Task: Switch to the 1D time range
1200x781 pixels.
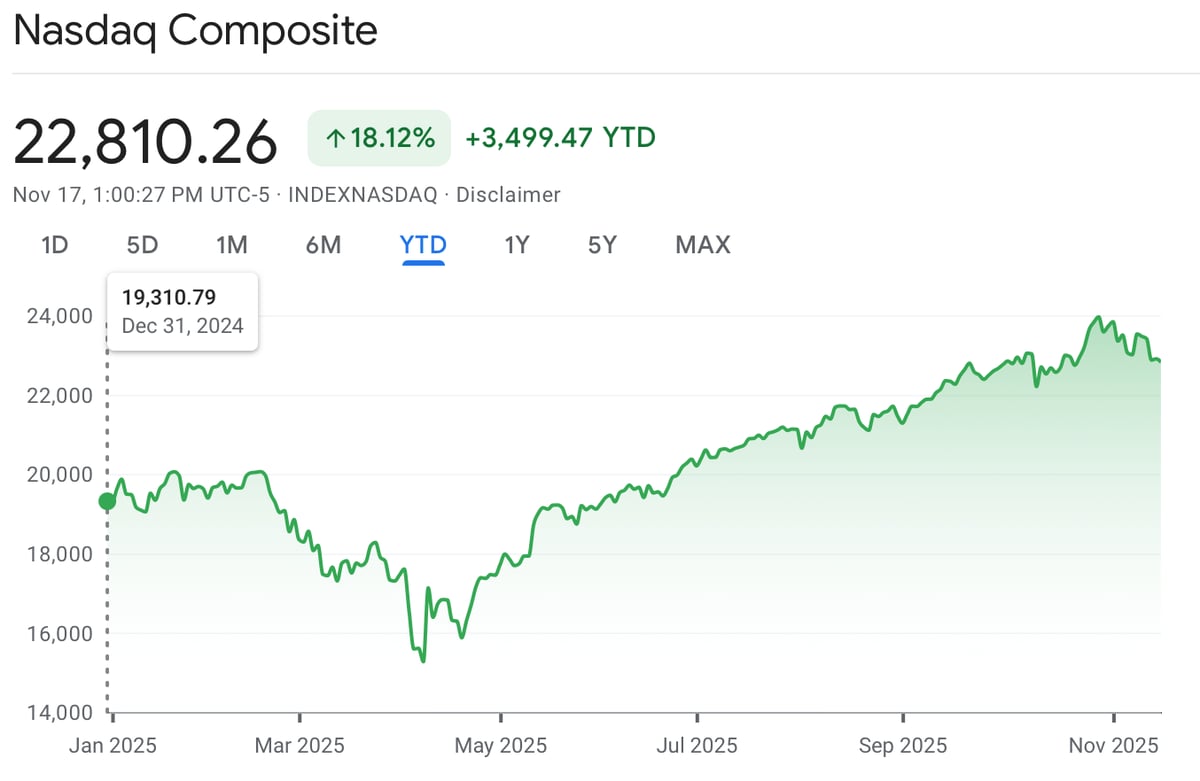Action: (54, 245)
